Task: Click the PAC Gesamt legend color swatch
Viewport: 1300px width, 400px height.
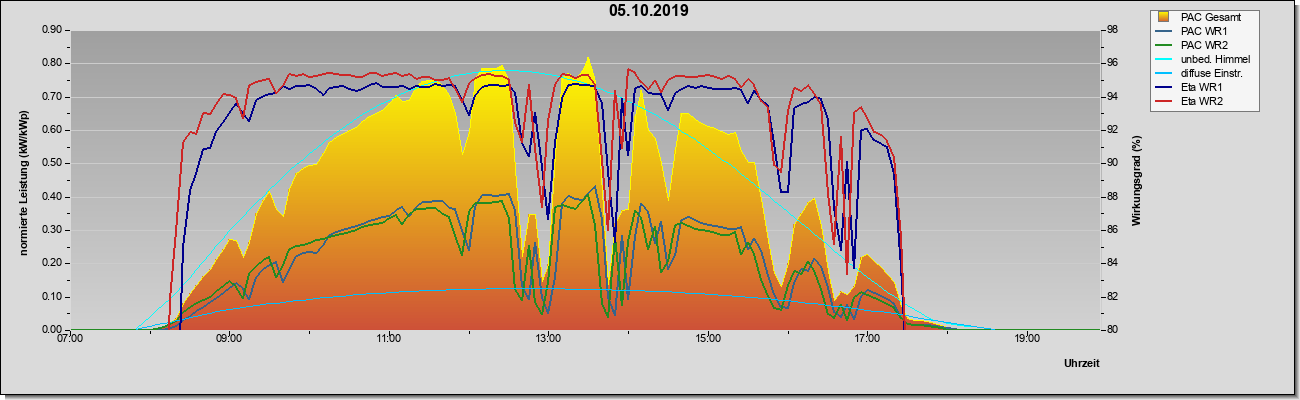Action: (x=1163, y=17)
